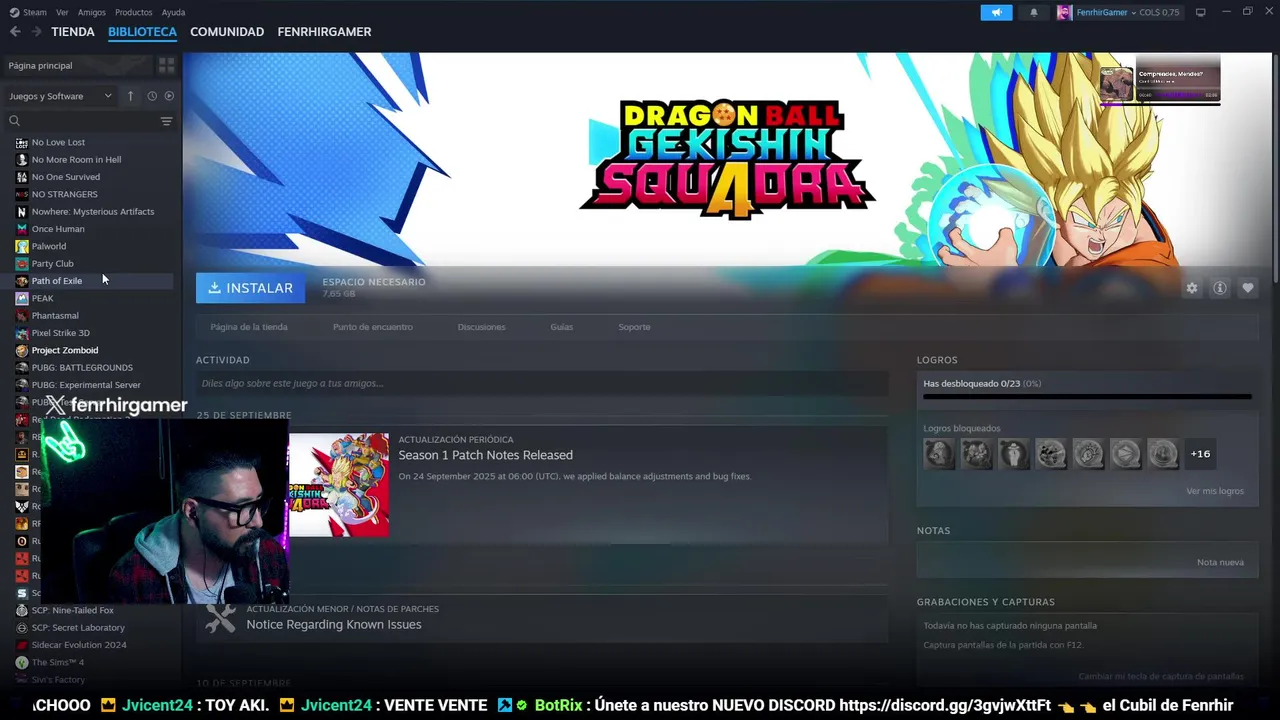Click the INSTALAR button
Screen dimensions: 1280x720
point(251,288)
